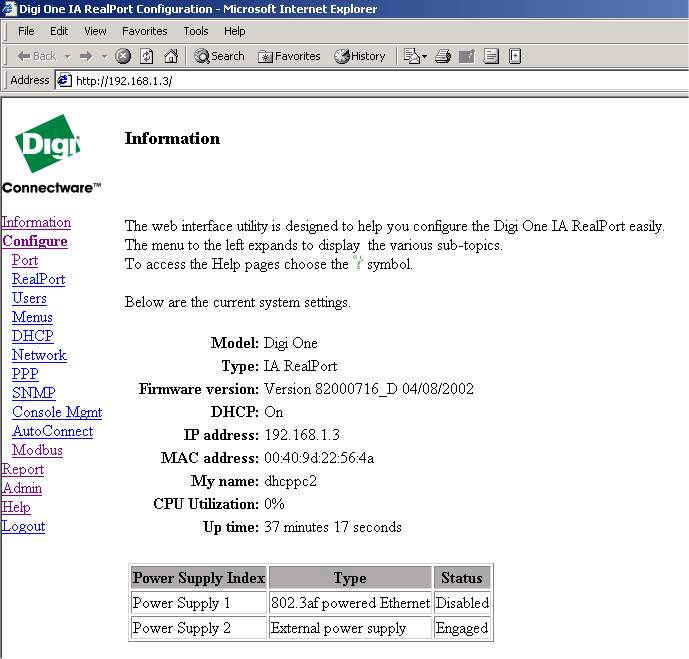Click the Refresh page icon
The image size is (689, 659).
(x=147, y=56)
